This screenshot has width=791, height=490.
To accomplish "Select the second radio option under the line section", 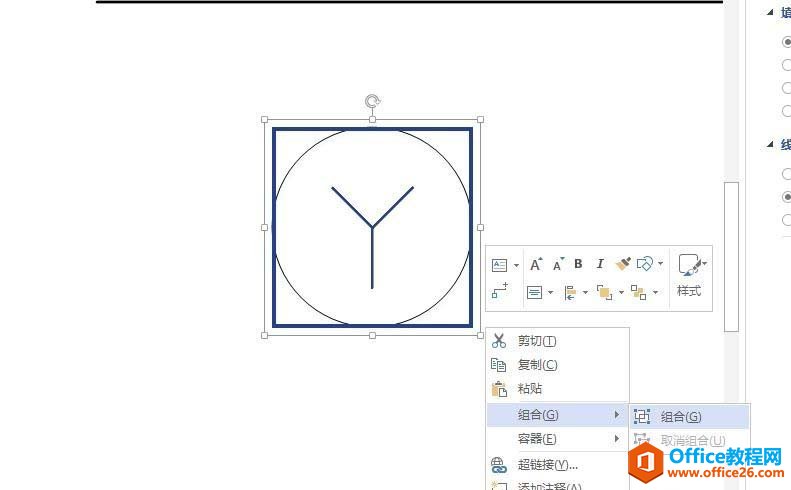I will [x=787, y=197].
